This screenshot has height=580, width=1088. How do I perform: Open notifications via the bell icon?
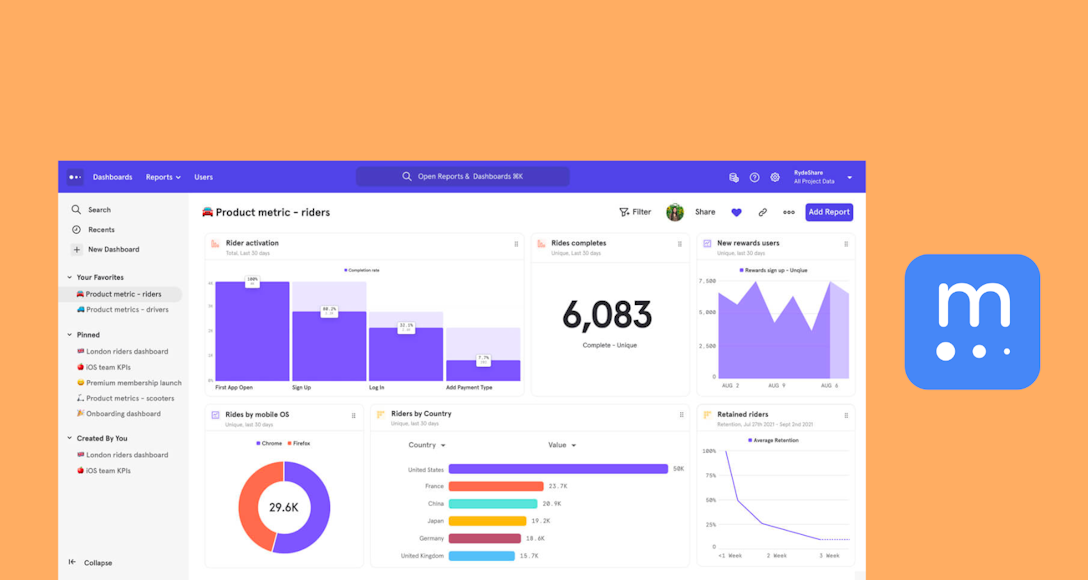coord(734,177)
